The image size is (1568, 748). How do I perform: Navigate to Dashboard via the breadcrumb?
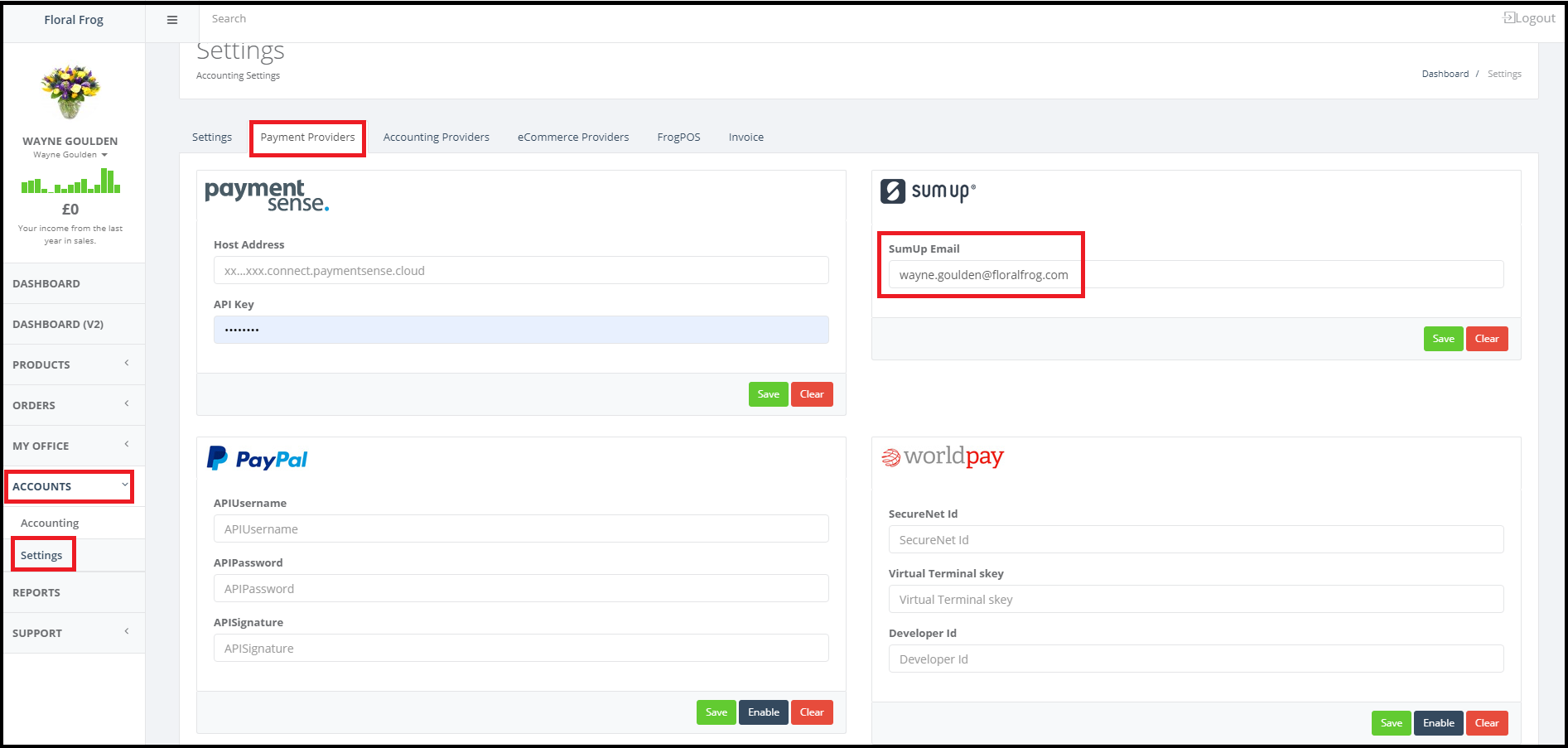point(1445,73)
